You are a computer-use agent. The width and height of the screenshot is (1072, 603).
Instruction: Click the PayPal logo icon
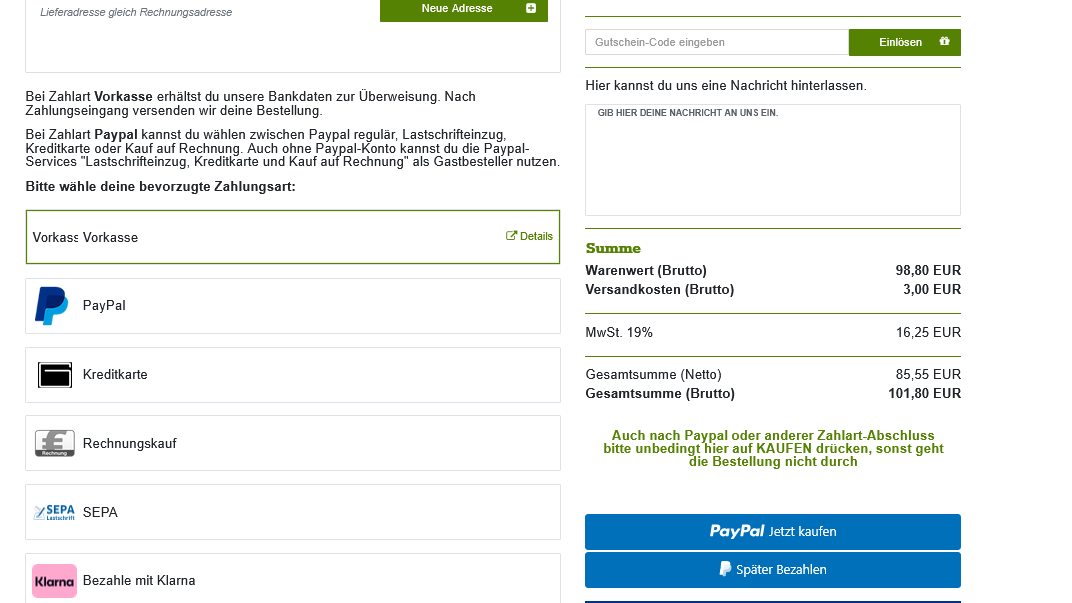click(x=52, y=306)
